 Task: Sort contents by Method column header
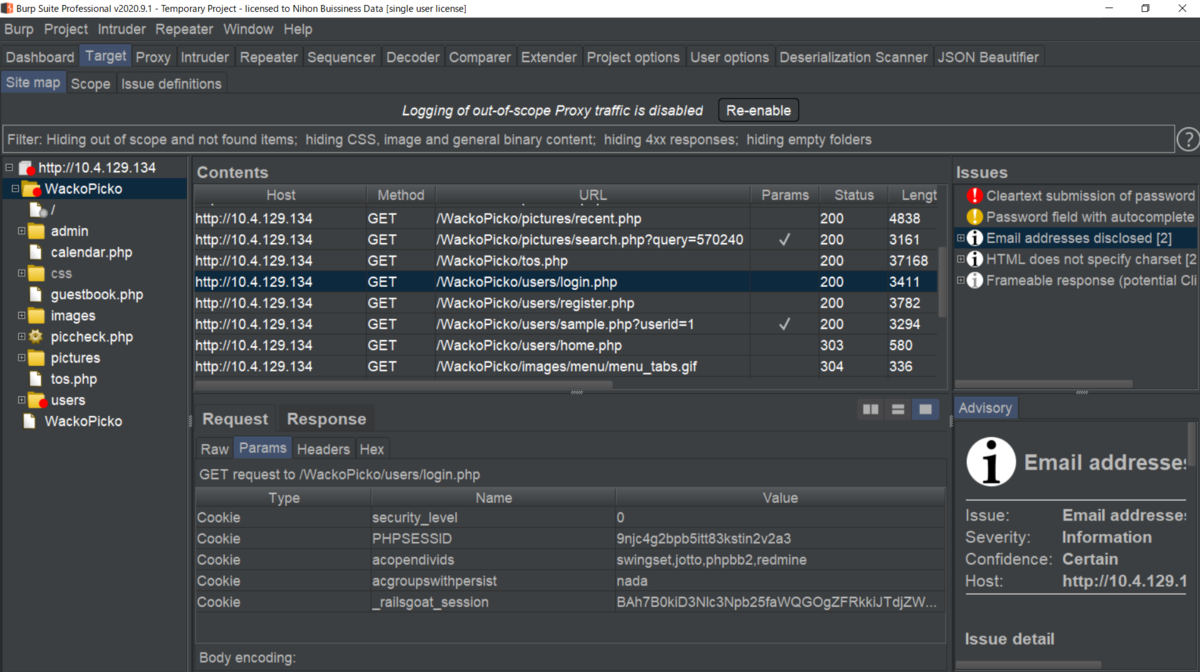401,195
